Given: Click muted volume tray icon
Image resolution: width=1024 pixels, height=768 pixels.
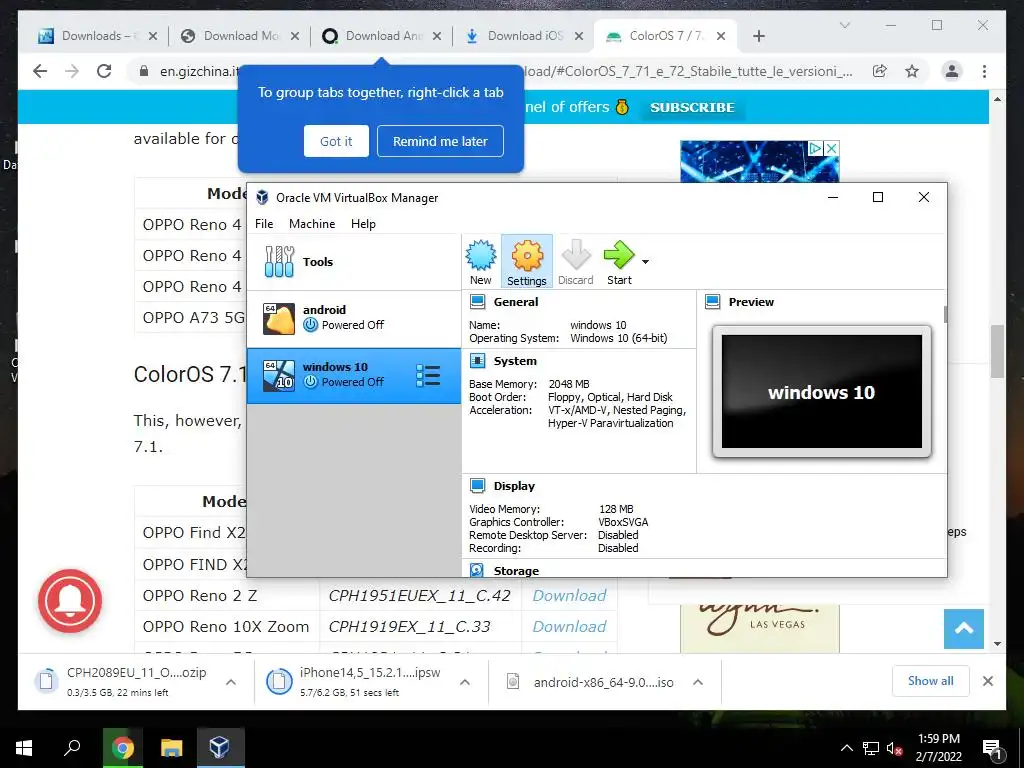Looking at the screenshot, I should coord(894,748).
